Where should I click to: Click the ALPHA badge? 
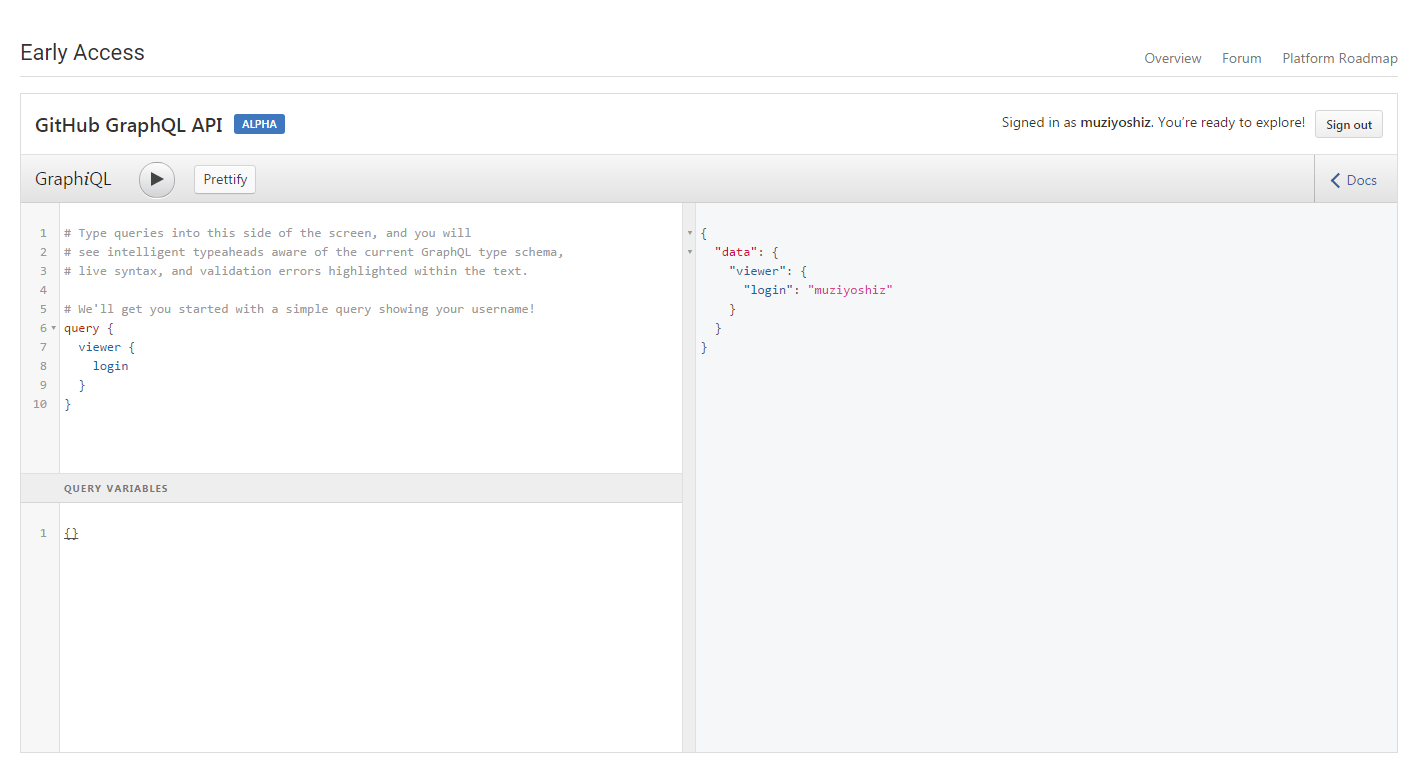coord(259,123)
